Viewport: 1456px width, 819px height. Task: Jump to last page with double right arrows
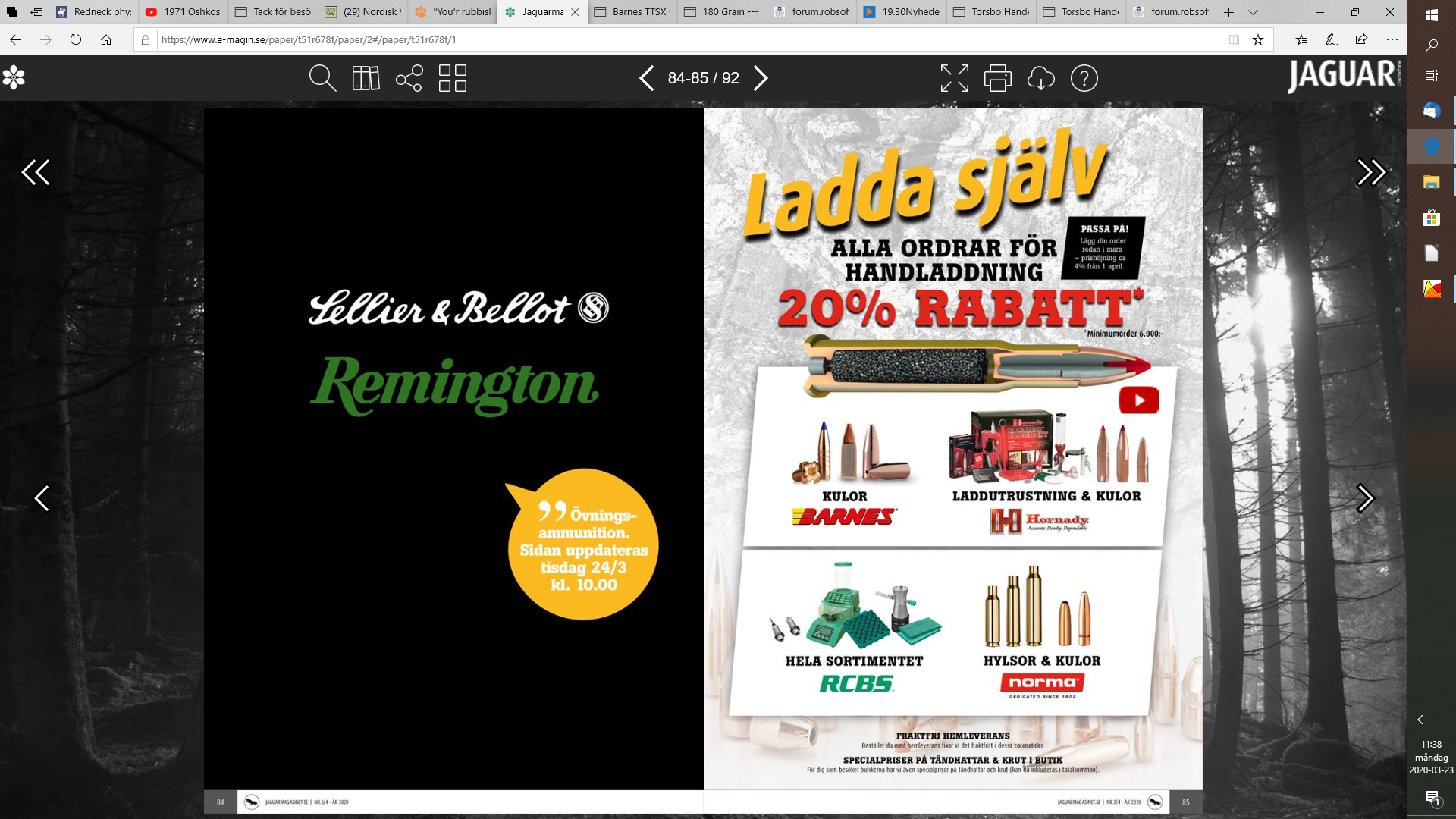click(1371, 173)
